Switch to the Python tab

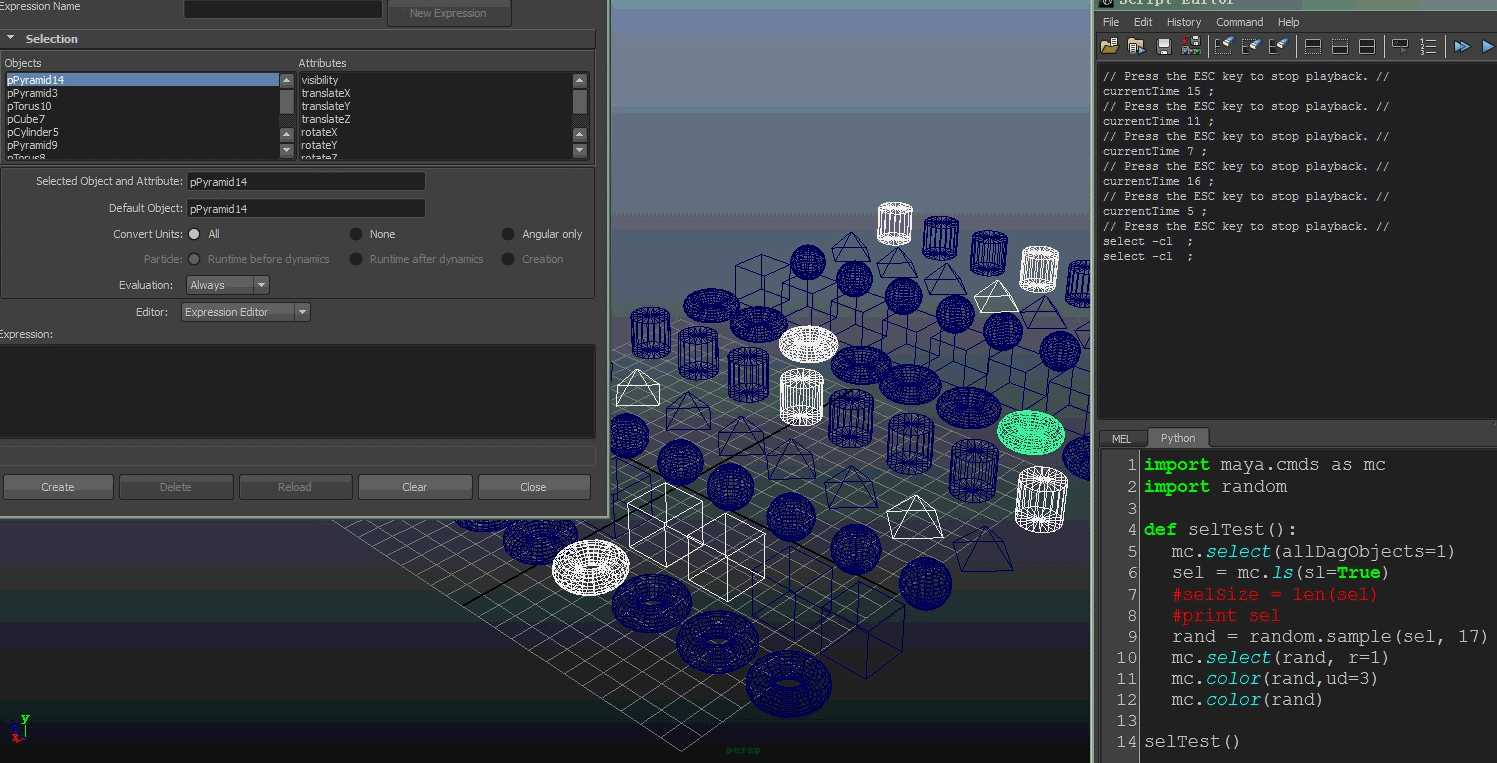(1178, 438)
